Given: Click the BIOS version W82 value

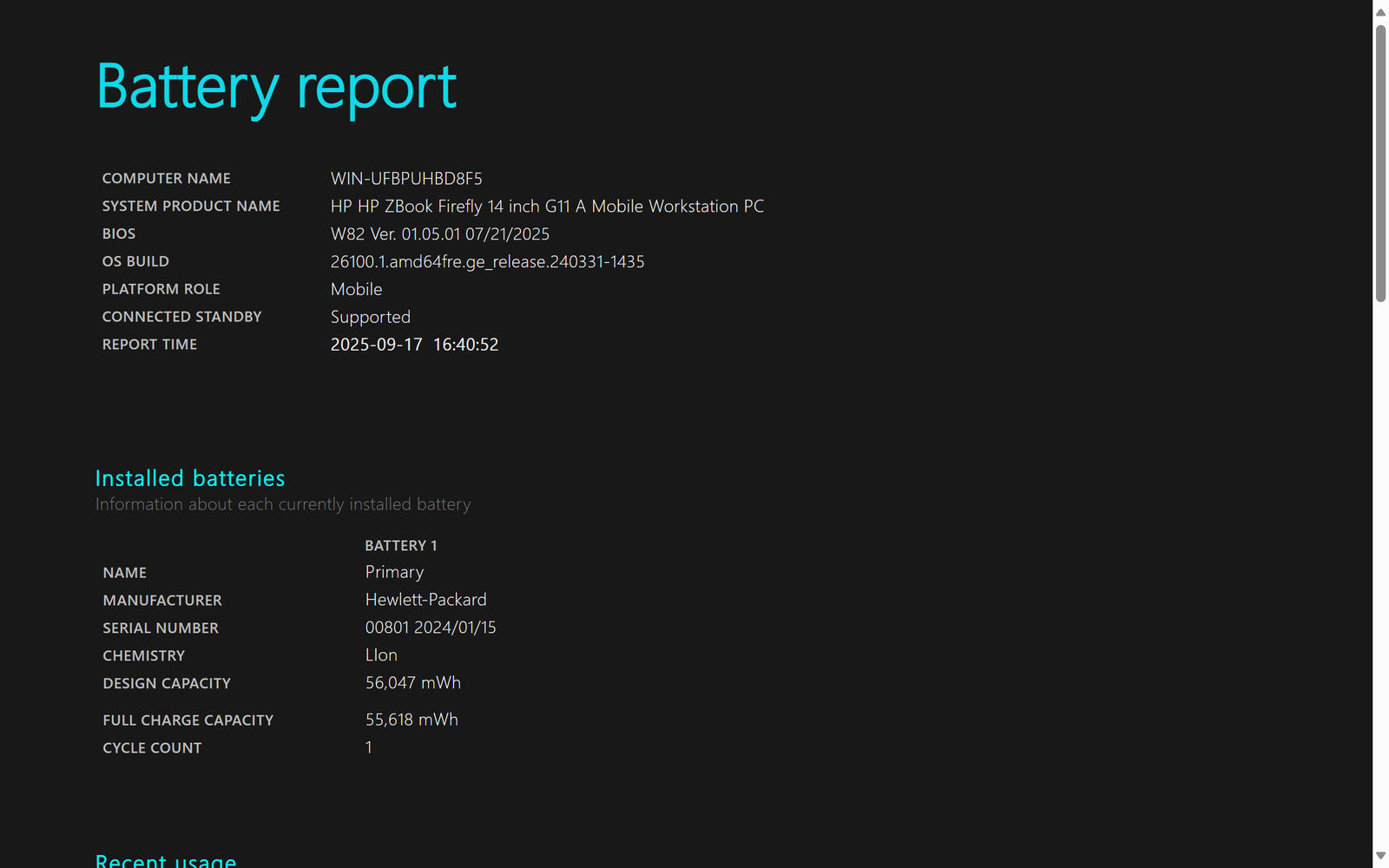Looking at the screenshot, I should point(439,234).
